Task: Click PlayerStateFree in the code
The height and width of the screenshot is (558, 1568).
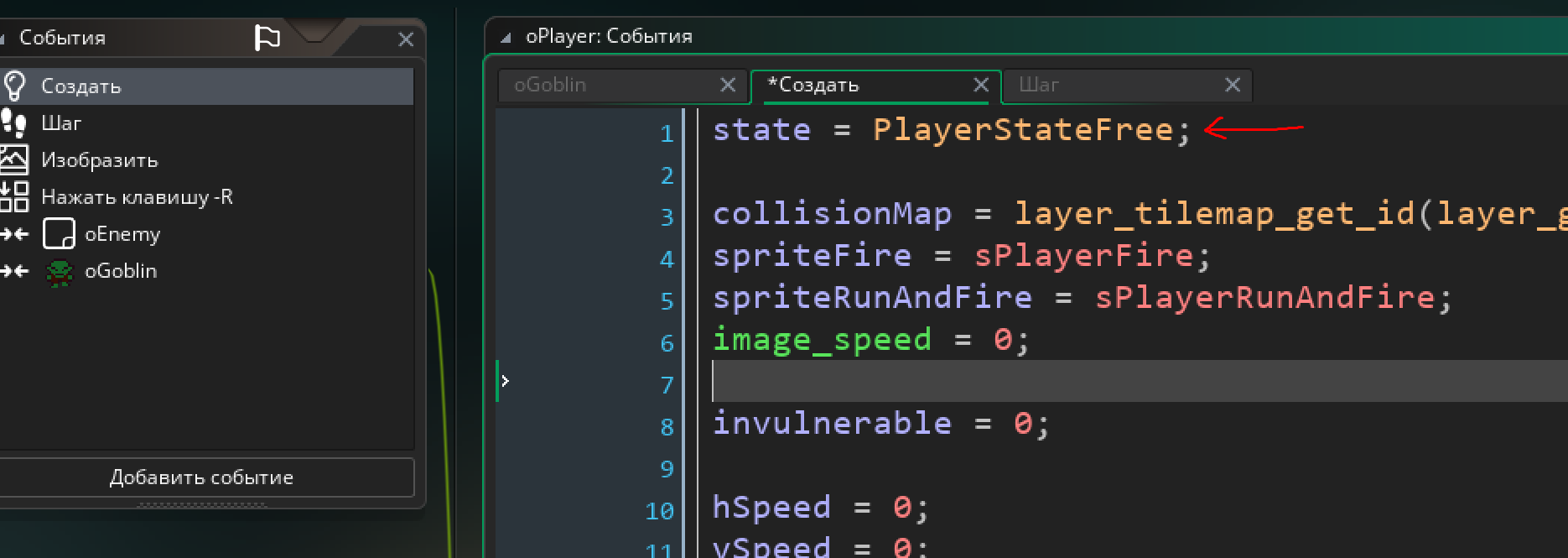Action: 1023,130
